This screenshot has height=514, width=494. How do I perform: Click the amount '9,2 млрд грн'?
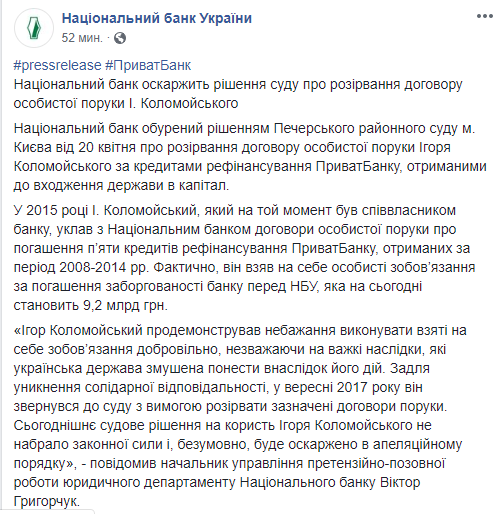[x=124, y=305]
